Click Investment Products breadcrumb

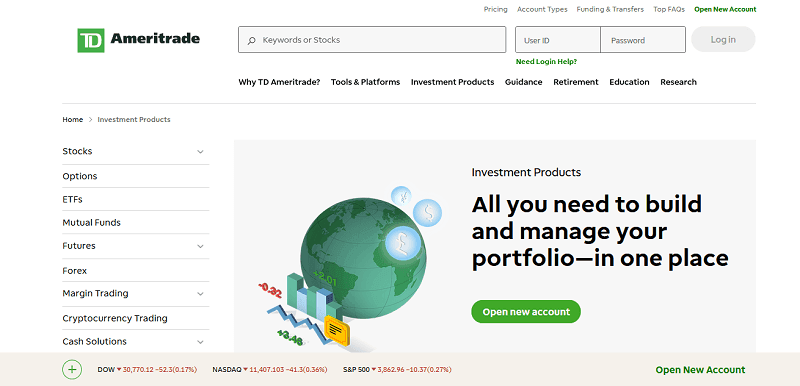[134, 119]
